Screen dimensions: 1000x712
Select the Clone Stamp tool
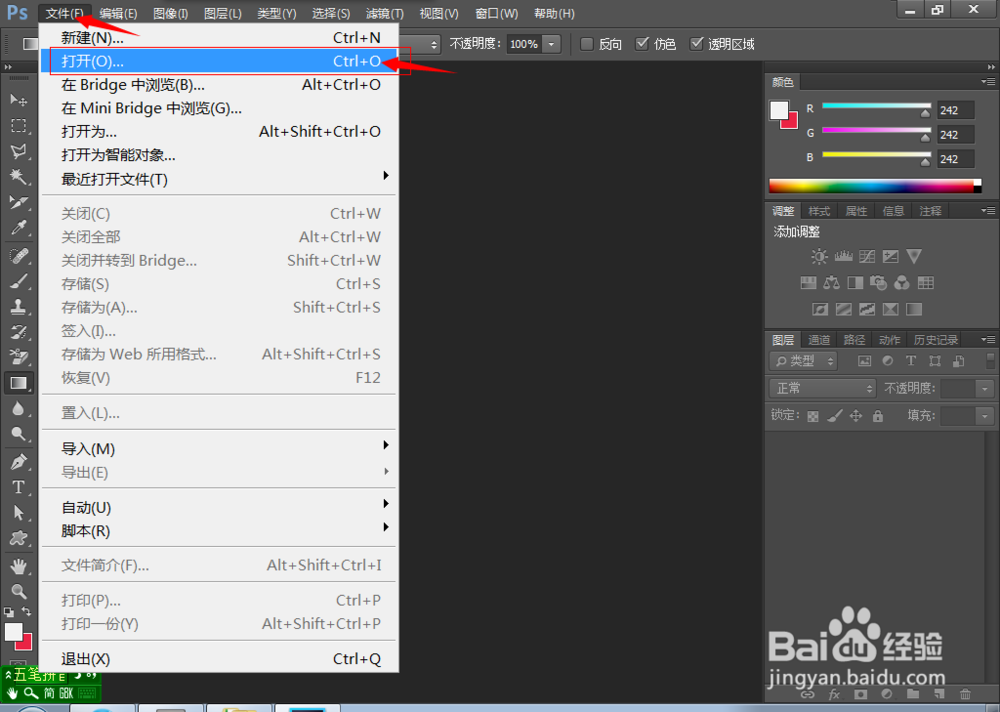coord(18,307)
